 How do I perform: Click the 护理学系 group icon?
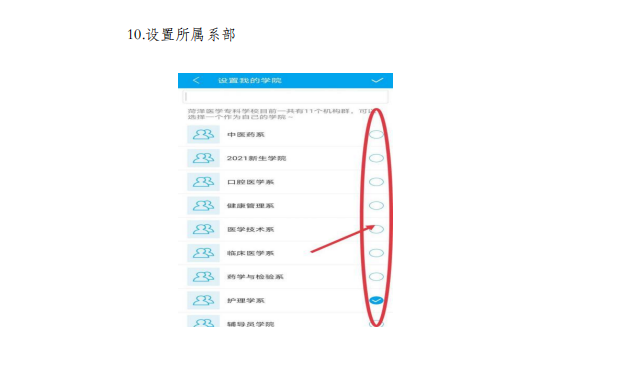click(x=203, y=300)
